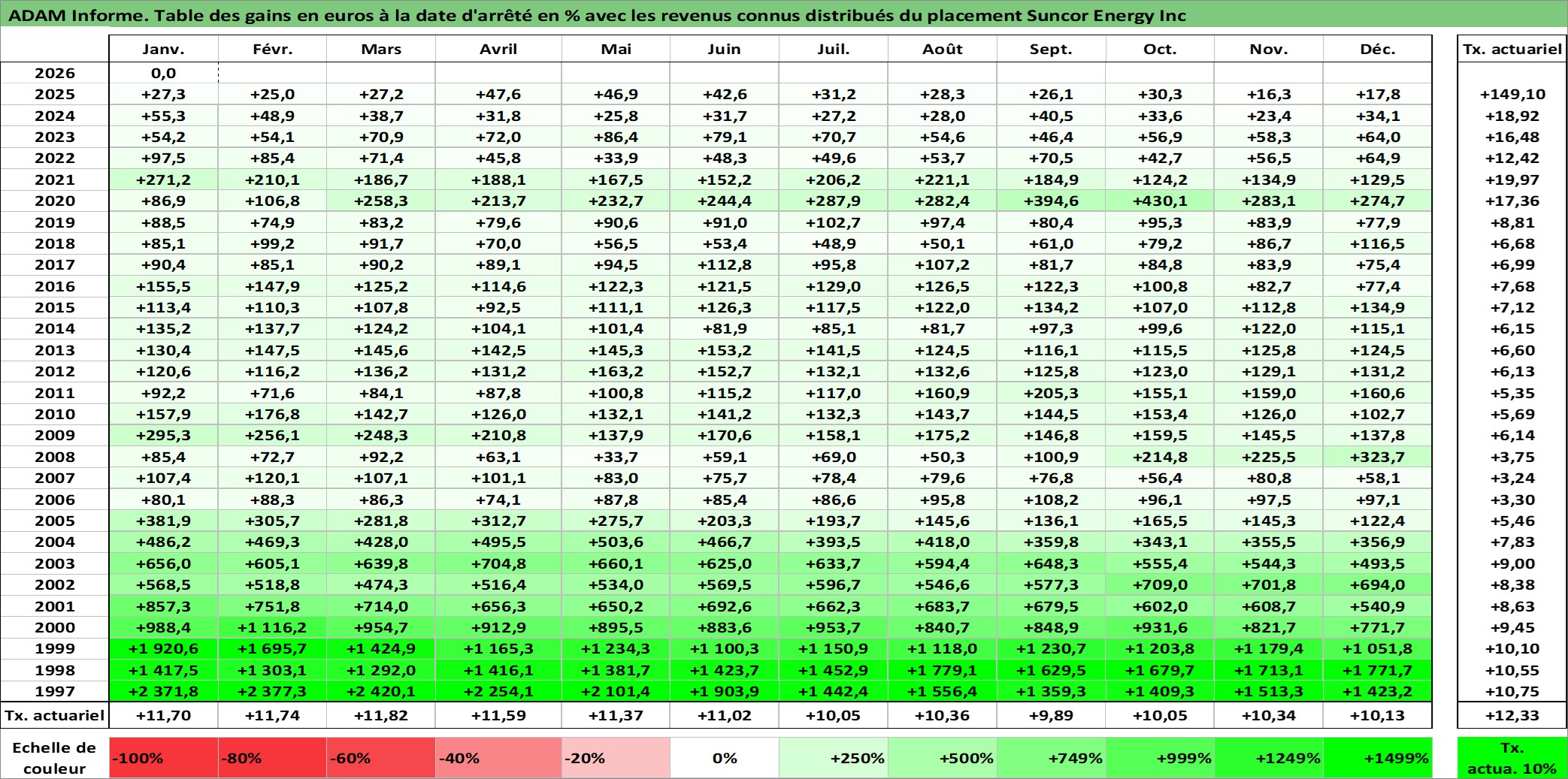Select the 2026 row label
This screenshot has width=1568, height=779.
click(55, 73)
